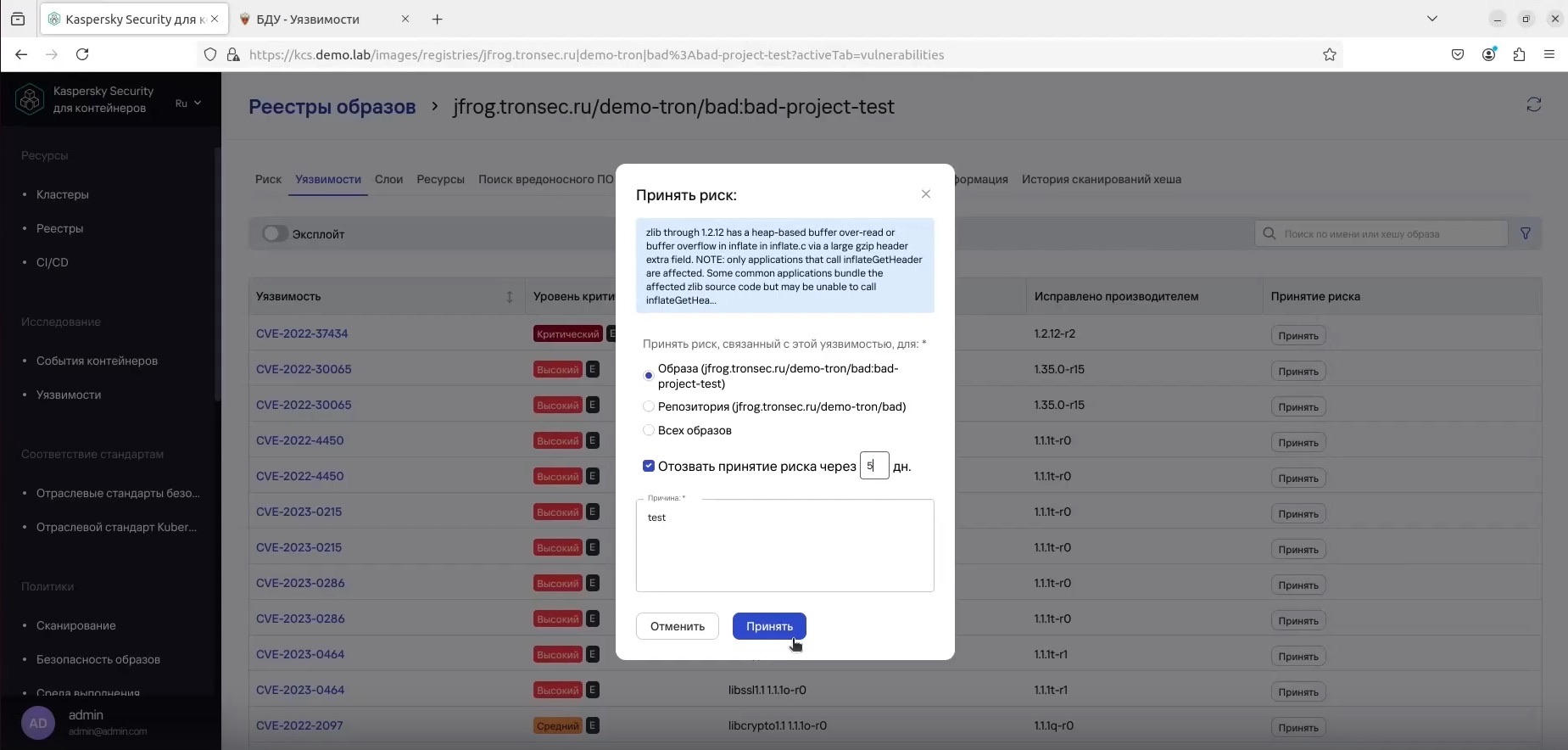Open Уязвимости in the sidebar
Image resolution: width=1568 pixels, height=750 pixels.
[x=69, y=395]
